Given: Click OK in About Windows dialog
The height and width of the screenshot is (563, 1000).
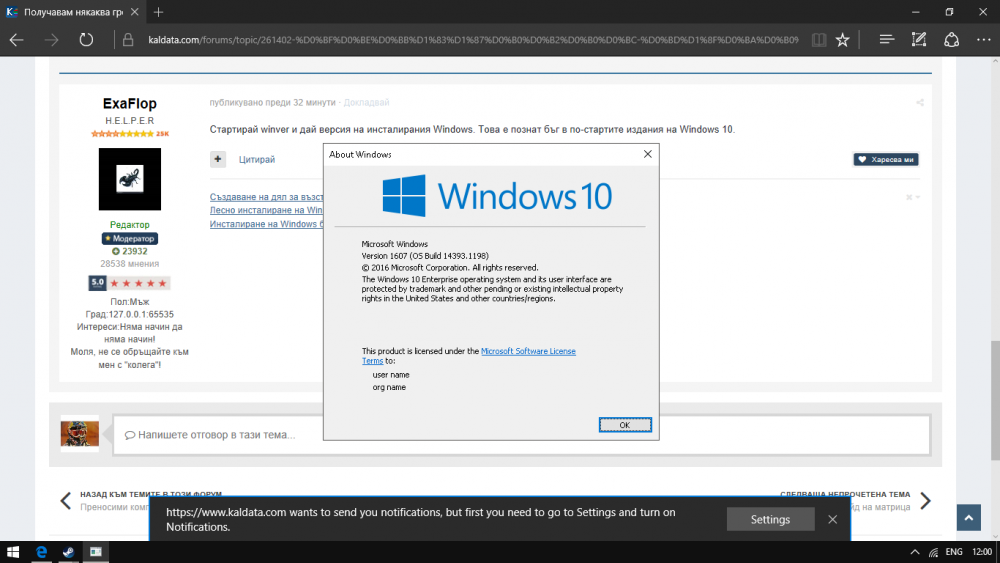Looking at the screenshot, I should (625, 425).
